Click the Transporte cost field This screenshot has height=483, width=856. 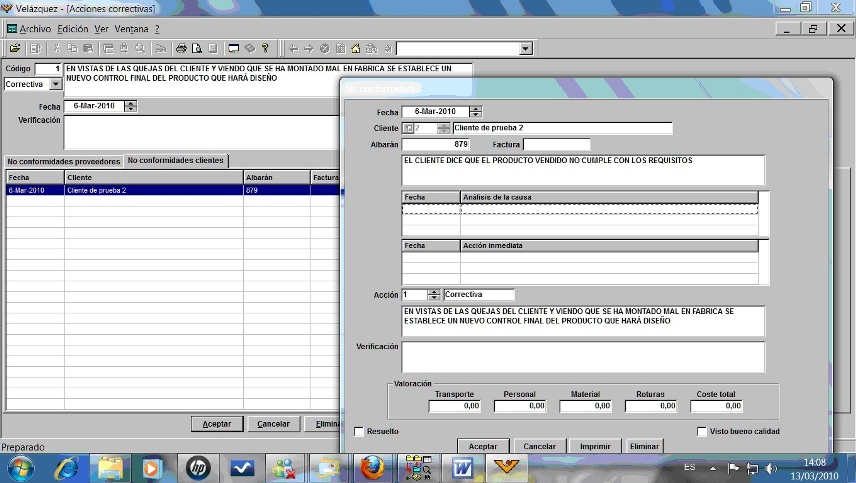coord(455,406)
